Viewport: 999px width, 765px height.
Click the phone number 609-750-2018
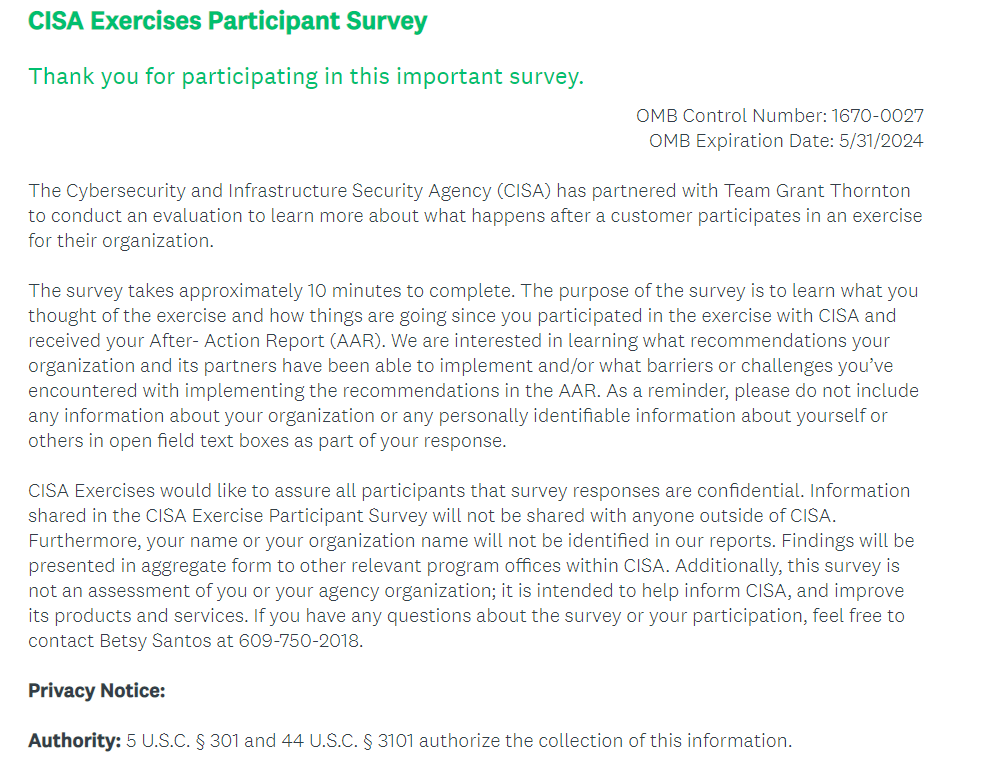tap(301, 641)
